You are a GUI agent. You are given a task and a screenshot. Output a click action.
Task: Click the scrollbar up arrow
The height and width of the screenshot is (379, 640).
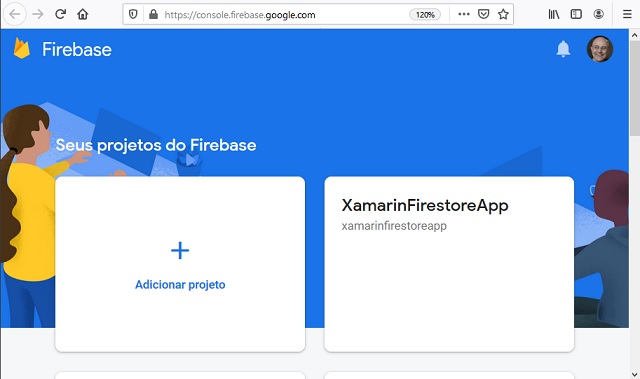coord(634,35)
